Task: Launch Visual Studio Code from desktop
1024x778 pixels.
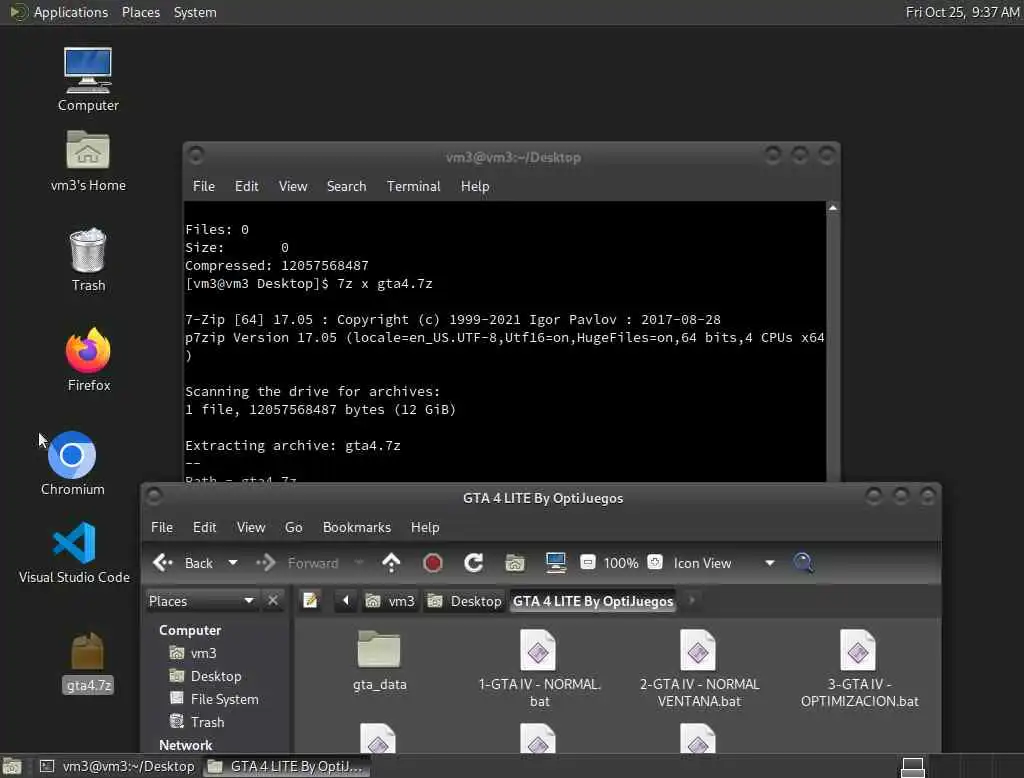Action: (74, 552)
